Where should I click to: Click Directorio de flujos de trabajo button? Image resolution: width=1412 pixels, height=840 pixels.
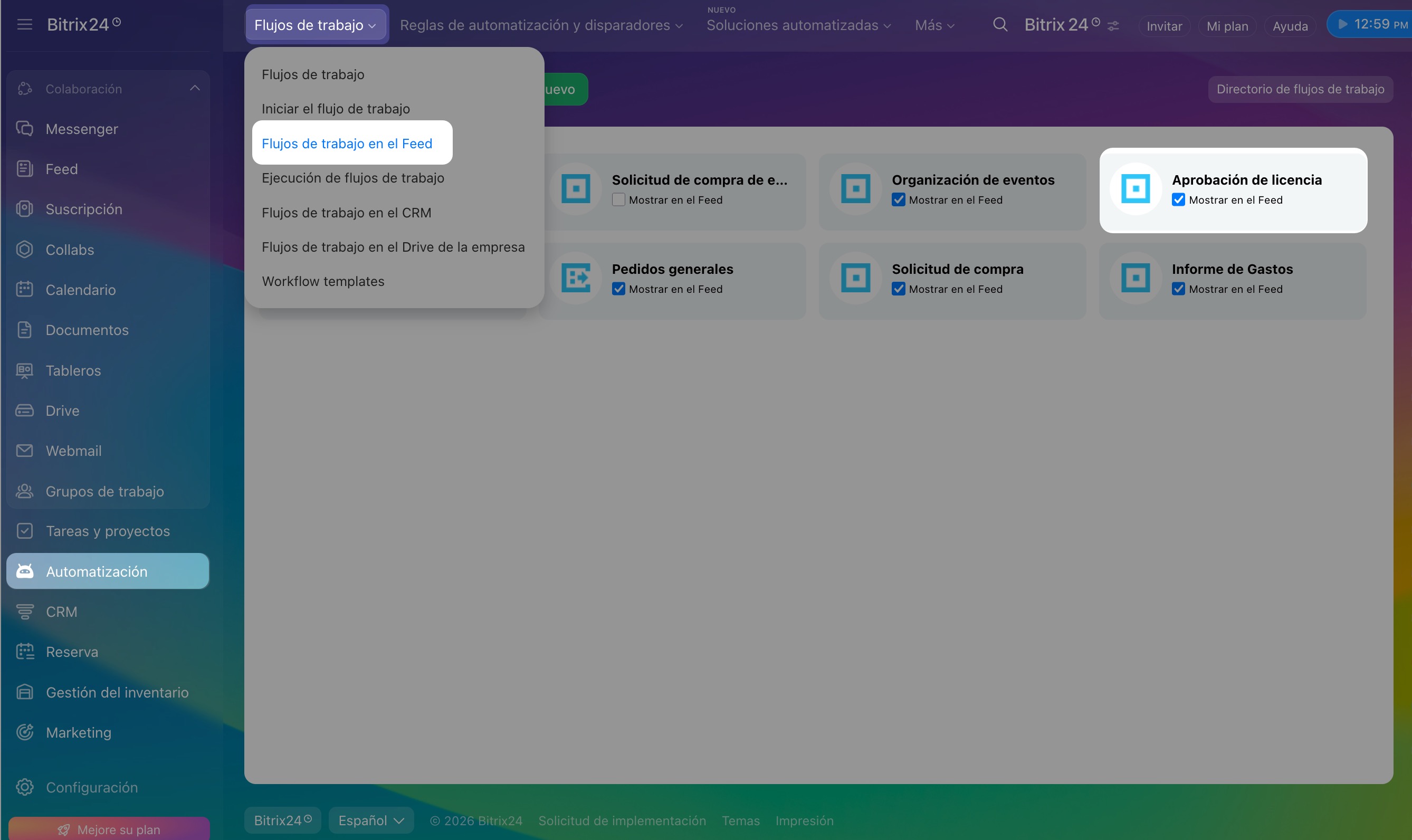click(x=1300, y=89)
